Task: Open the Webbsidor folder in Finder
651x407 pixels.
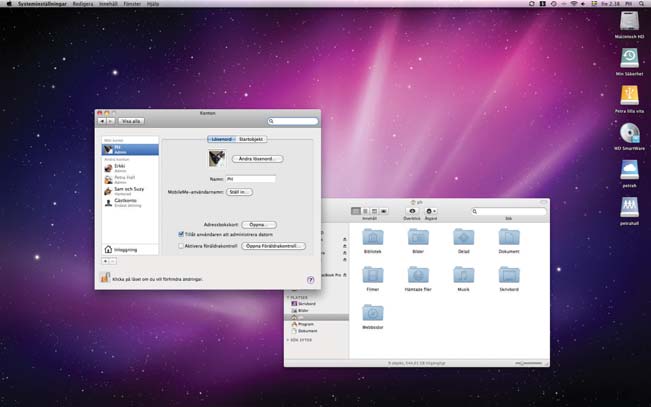Action: [372, 313]
